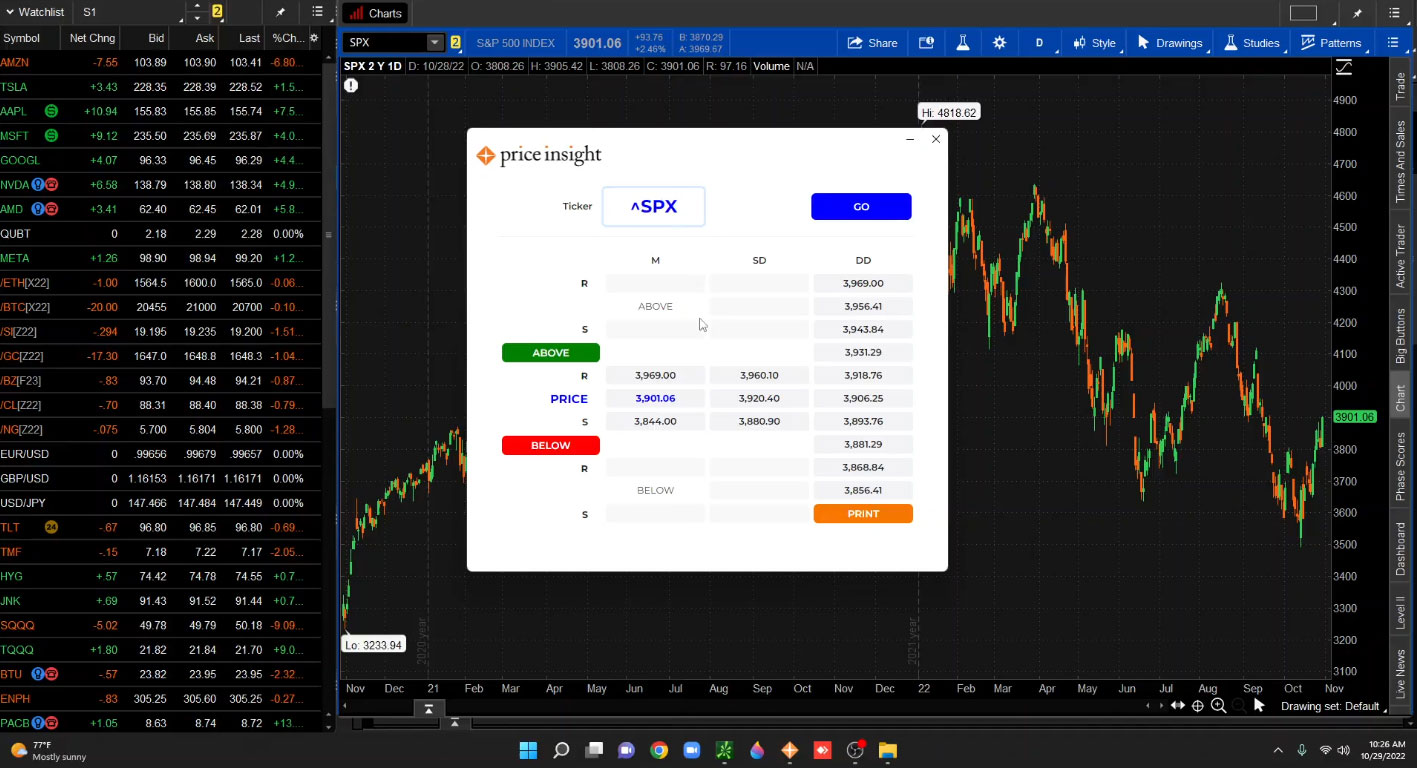The height and width of the screenshot is (768, 1417).
Task: Launch Google Chrome from the taskbar
Action: (659, 750)
